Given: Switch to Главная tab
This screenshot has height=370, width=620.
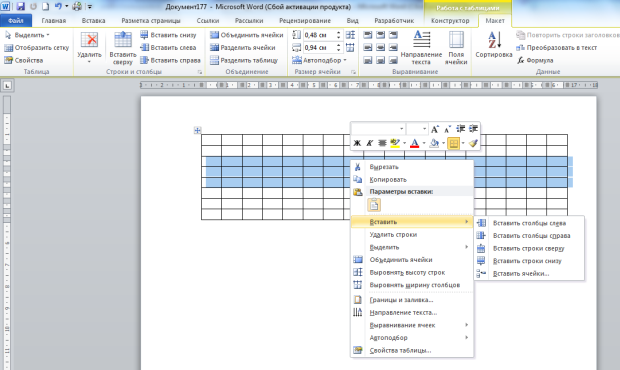Looking at the screenshot, I should (54, 21).
